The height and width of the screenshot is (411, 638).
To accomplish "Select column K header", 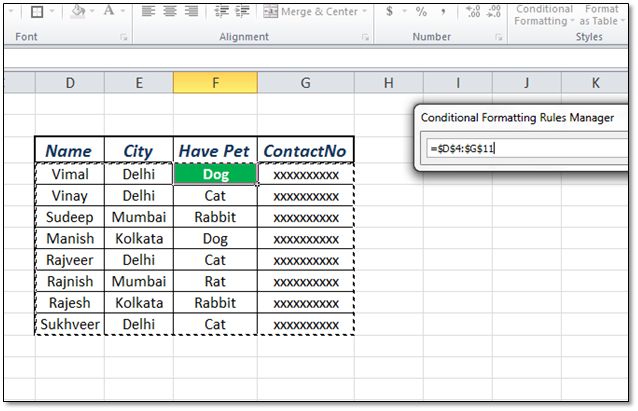I will (595, 83).
